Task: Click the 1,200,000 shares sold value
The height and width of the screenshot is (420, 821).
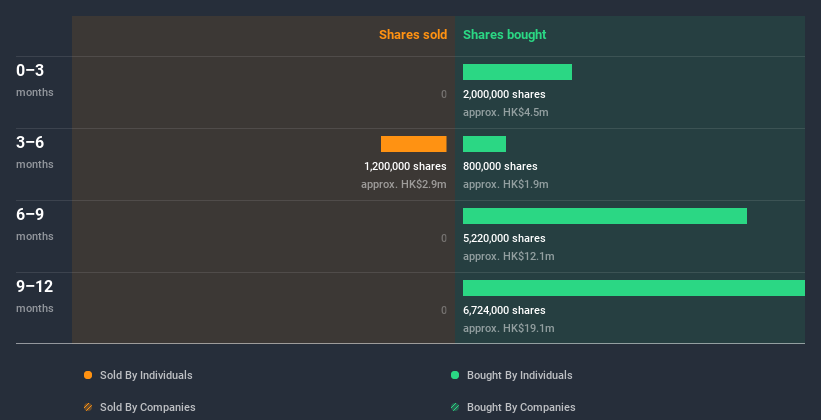Action: (x=405, y=167)
